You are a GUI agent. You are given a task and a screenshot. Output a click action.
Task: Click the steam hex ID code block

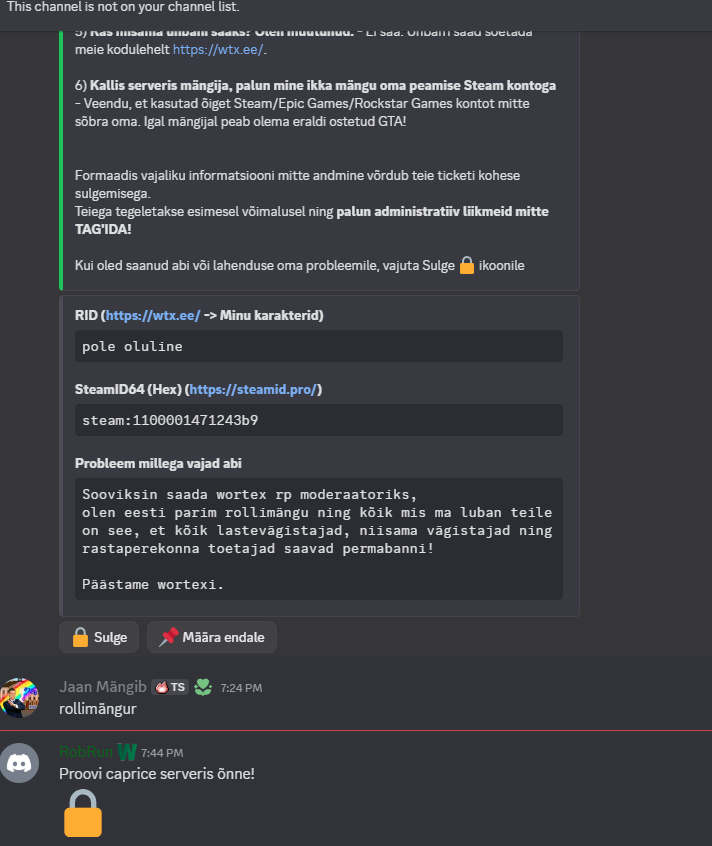tap(318, 420)
